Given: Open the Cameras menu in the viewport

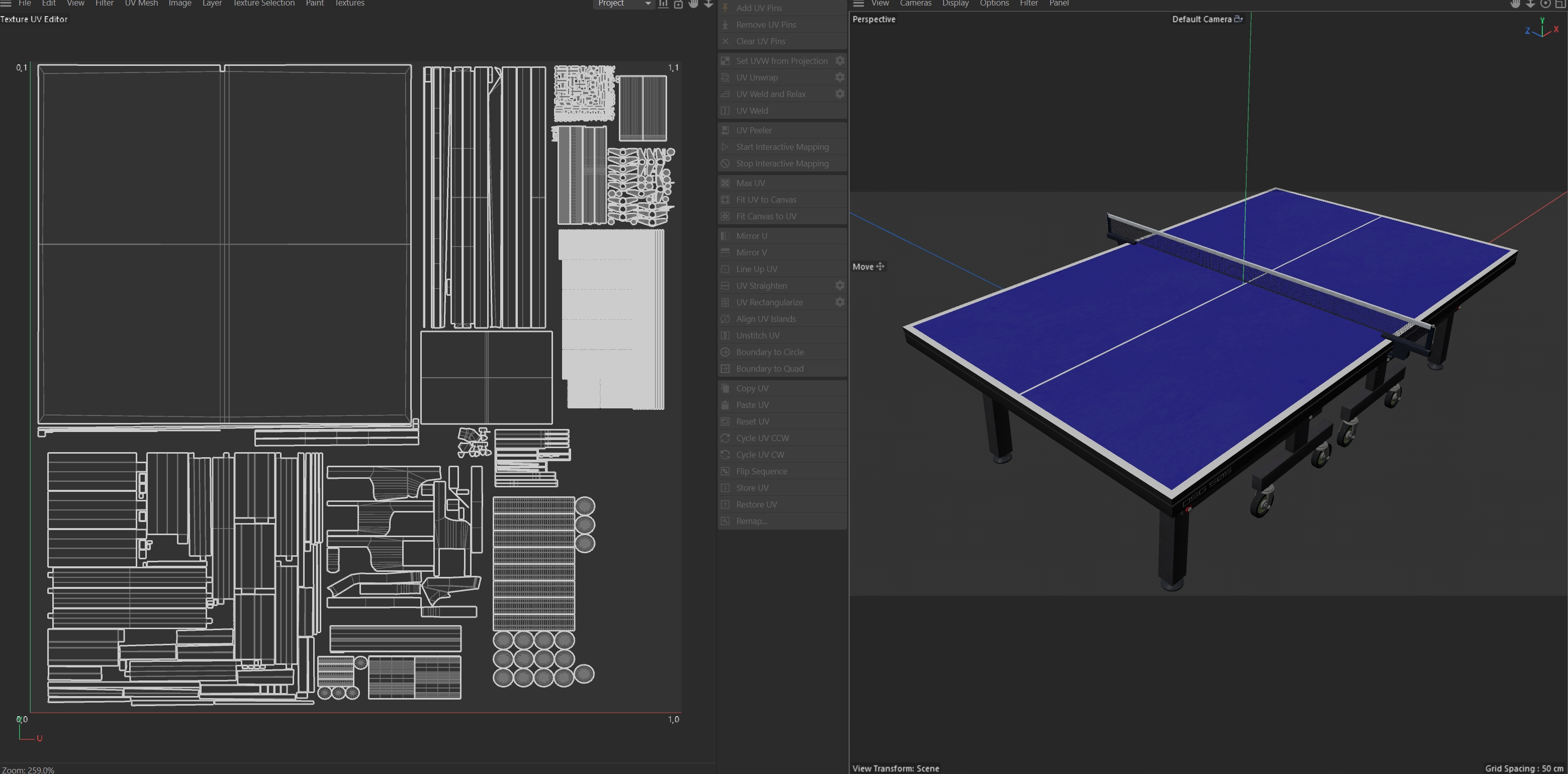Looking at the screenshot, I should pyautogui.click(x=915, y=4).
